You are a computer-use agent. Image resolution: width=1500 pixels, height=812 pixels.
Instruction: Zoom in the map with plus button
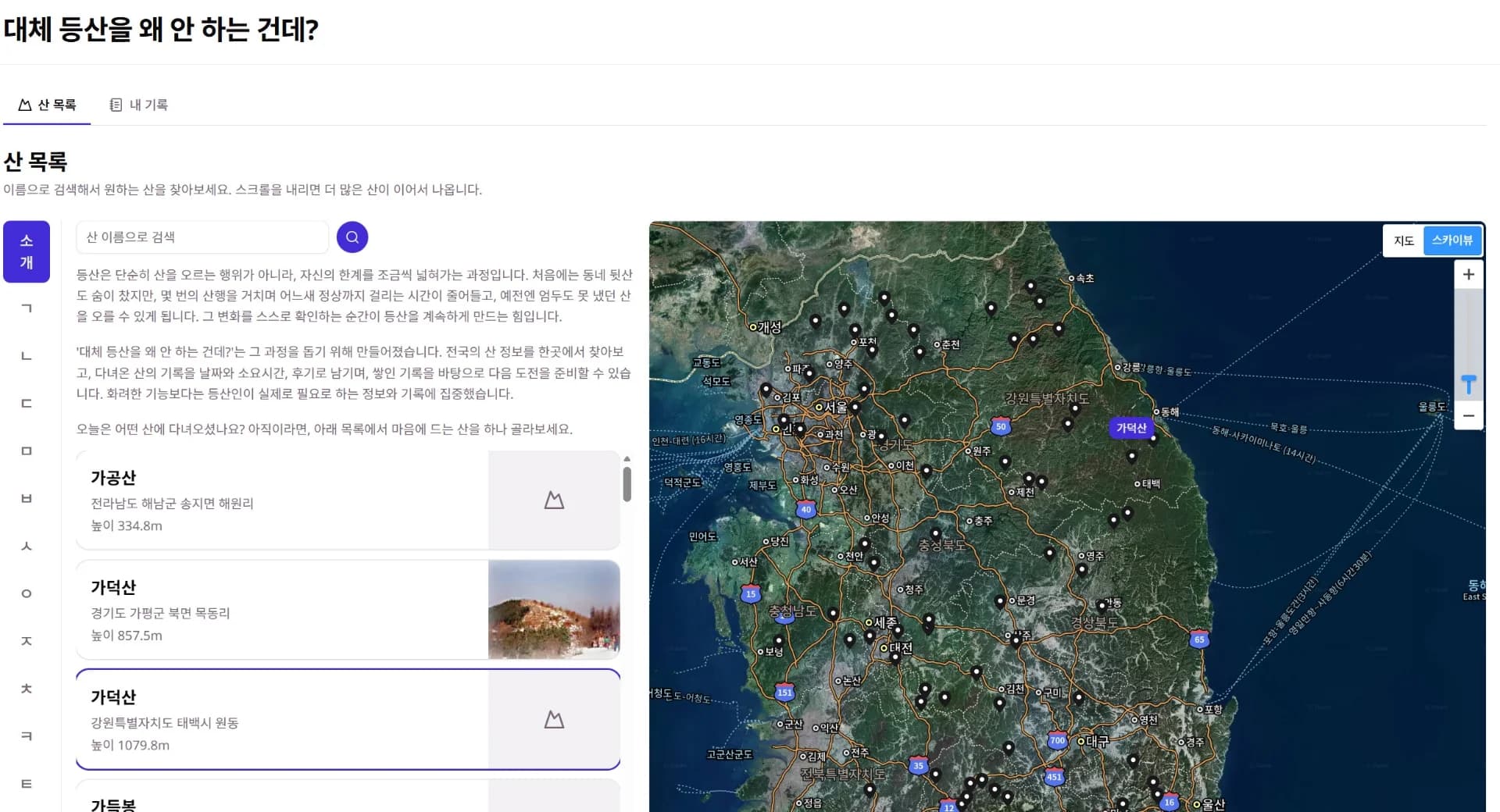point(1469,275)
